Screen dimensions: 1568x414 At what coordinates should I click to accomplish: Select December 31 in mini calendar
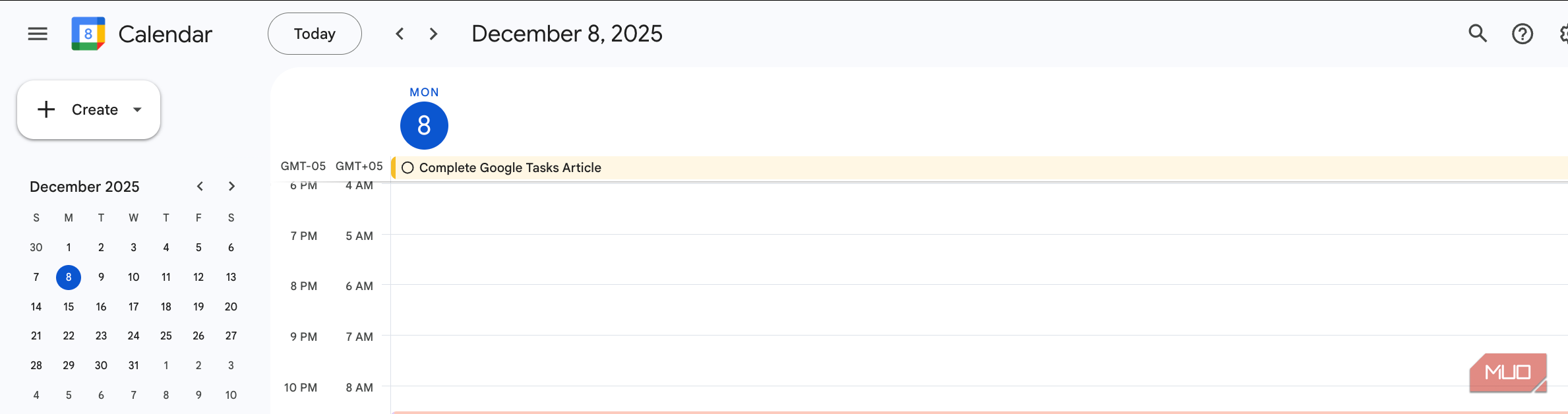click(134, 365)
